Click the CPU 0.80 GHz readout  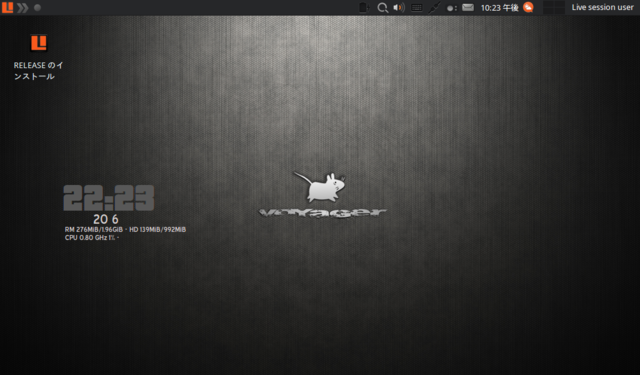[x=92, y=237]
